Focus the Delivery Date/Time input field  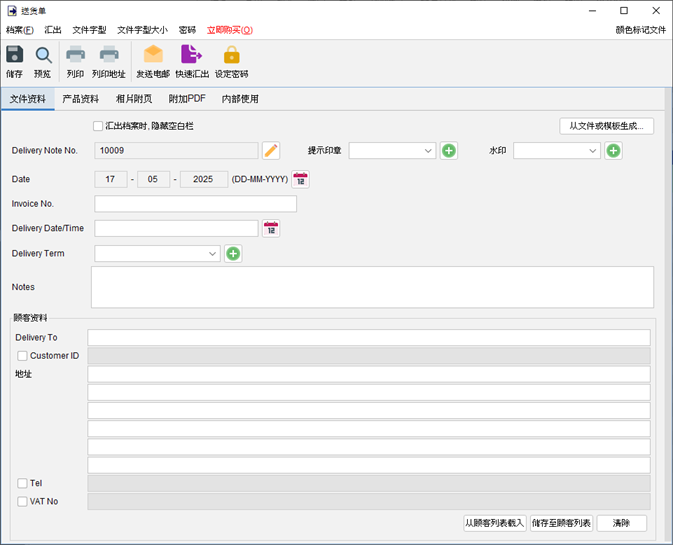tap(176, 228)
